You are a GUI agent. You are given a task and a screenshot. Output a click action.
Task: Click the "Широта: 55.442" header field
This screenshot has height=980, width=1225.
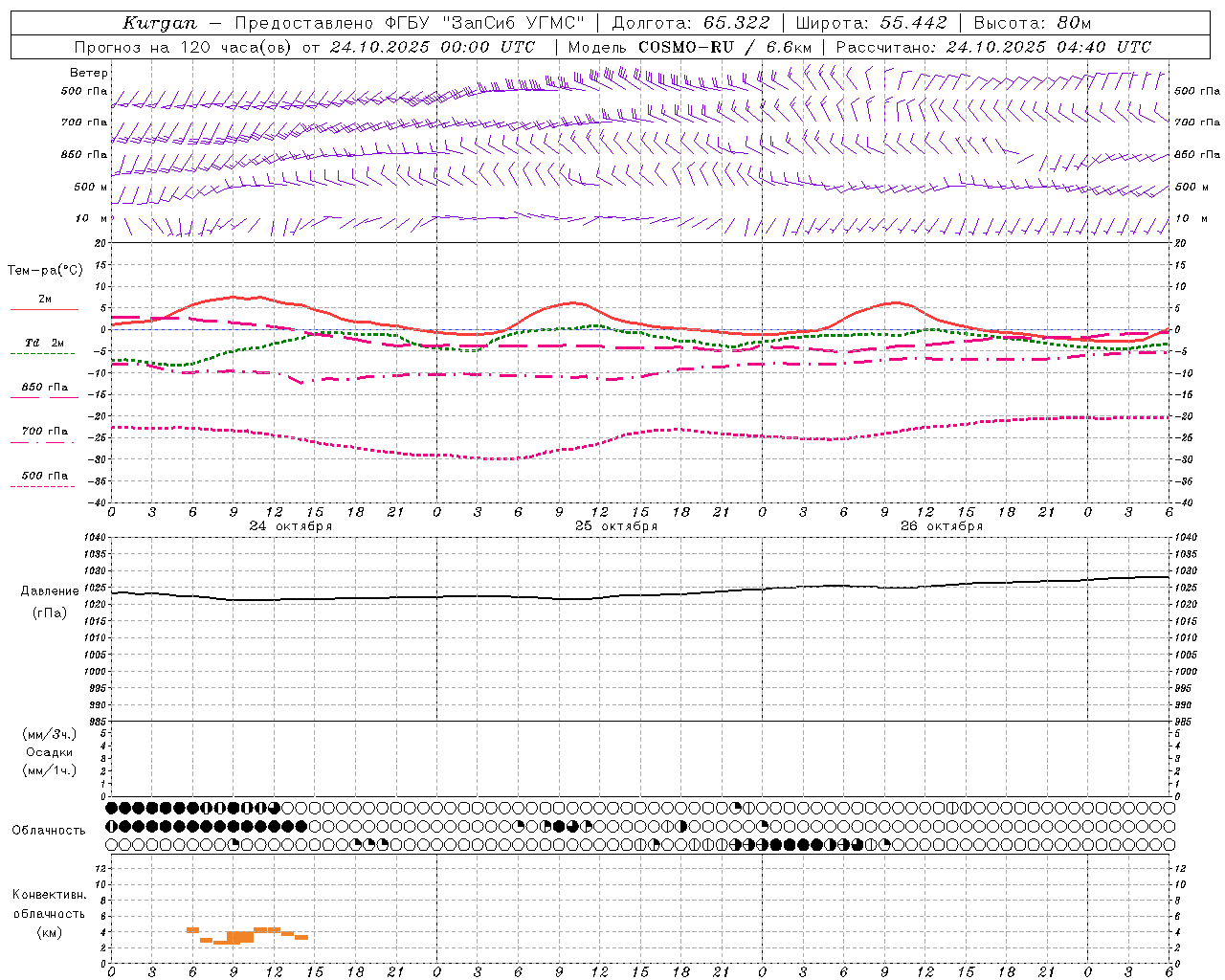[x=871, y=23]
